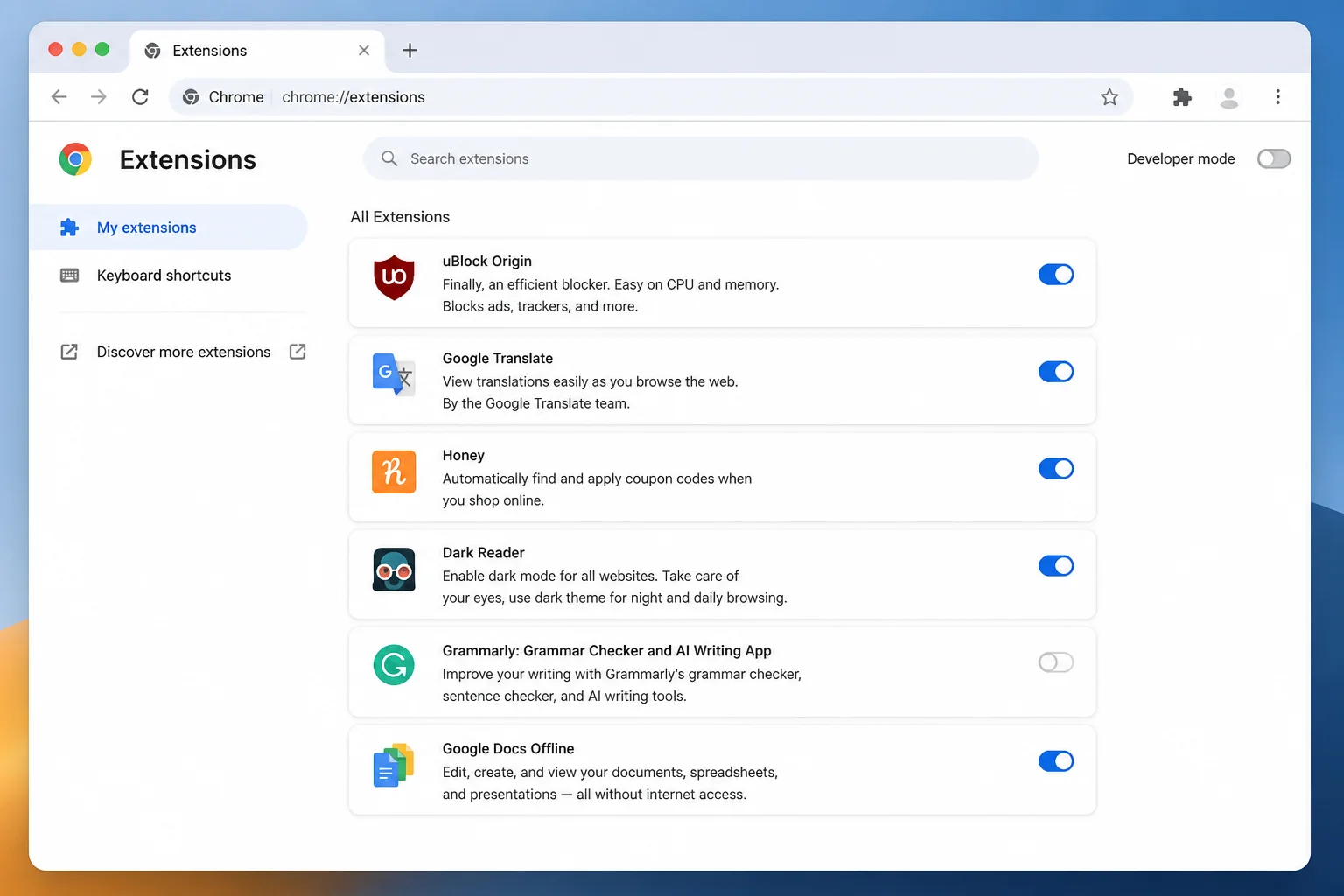Click the Extensions page heading

[x=188, y=159]
